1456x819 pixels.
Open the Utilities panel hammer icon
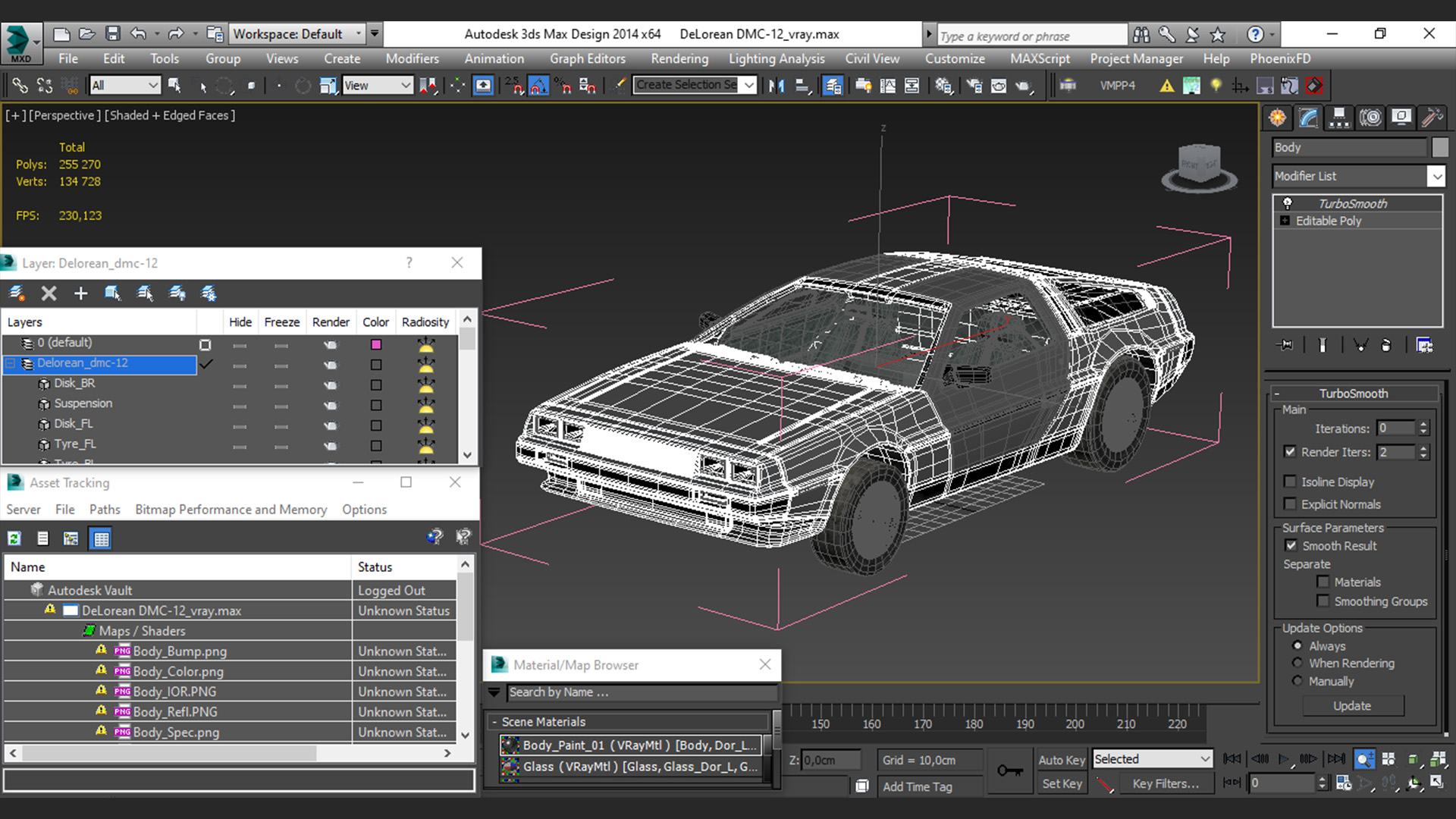coord(1431,118)
